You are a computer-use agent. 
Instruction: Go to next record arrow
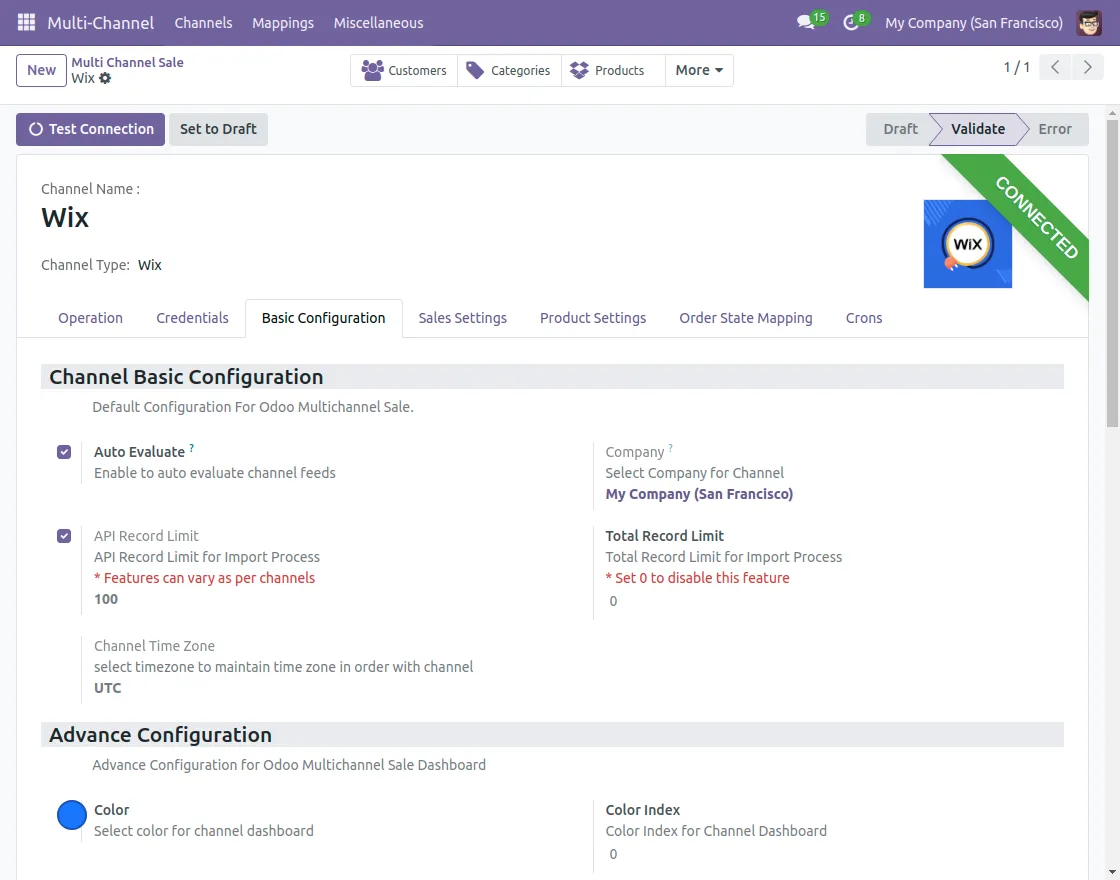(1086, 67)
